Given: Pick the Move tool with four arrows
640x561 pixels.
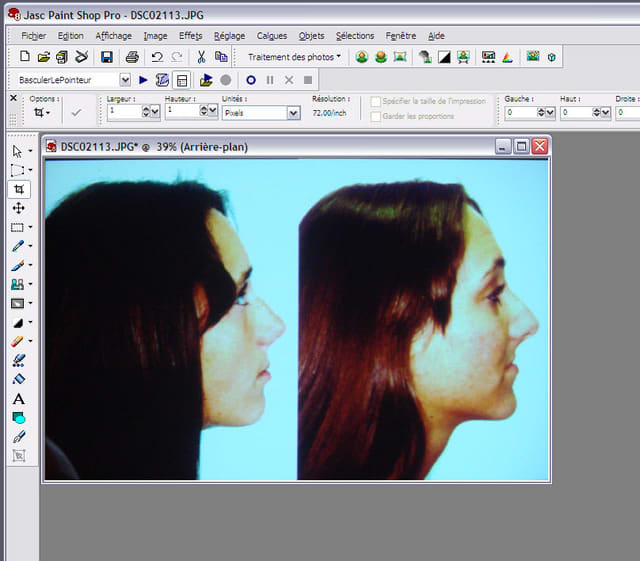Looking at the screenshot, I should tap(18, 208).
